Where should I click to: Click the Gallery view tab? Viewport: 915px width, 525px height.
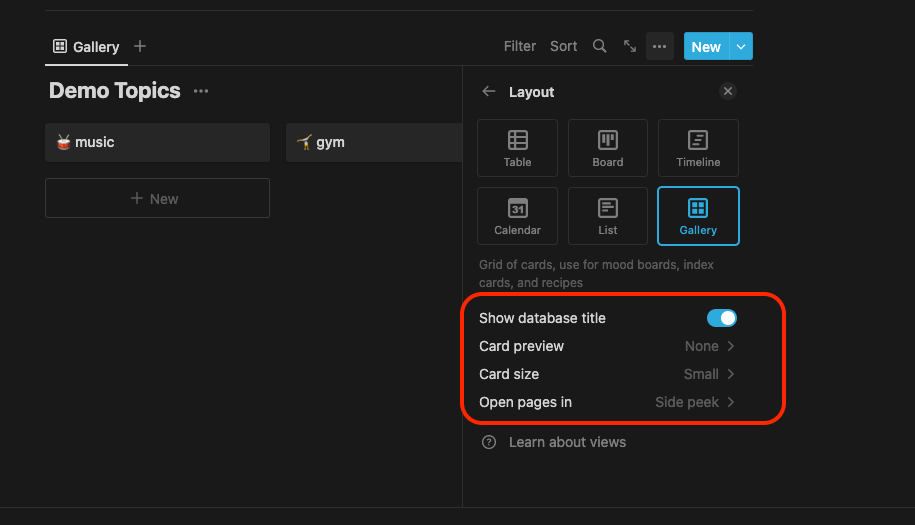point(86,47)
